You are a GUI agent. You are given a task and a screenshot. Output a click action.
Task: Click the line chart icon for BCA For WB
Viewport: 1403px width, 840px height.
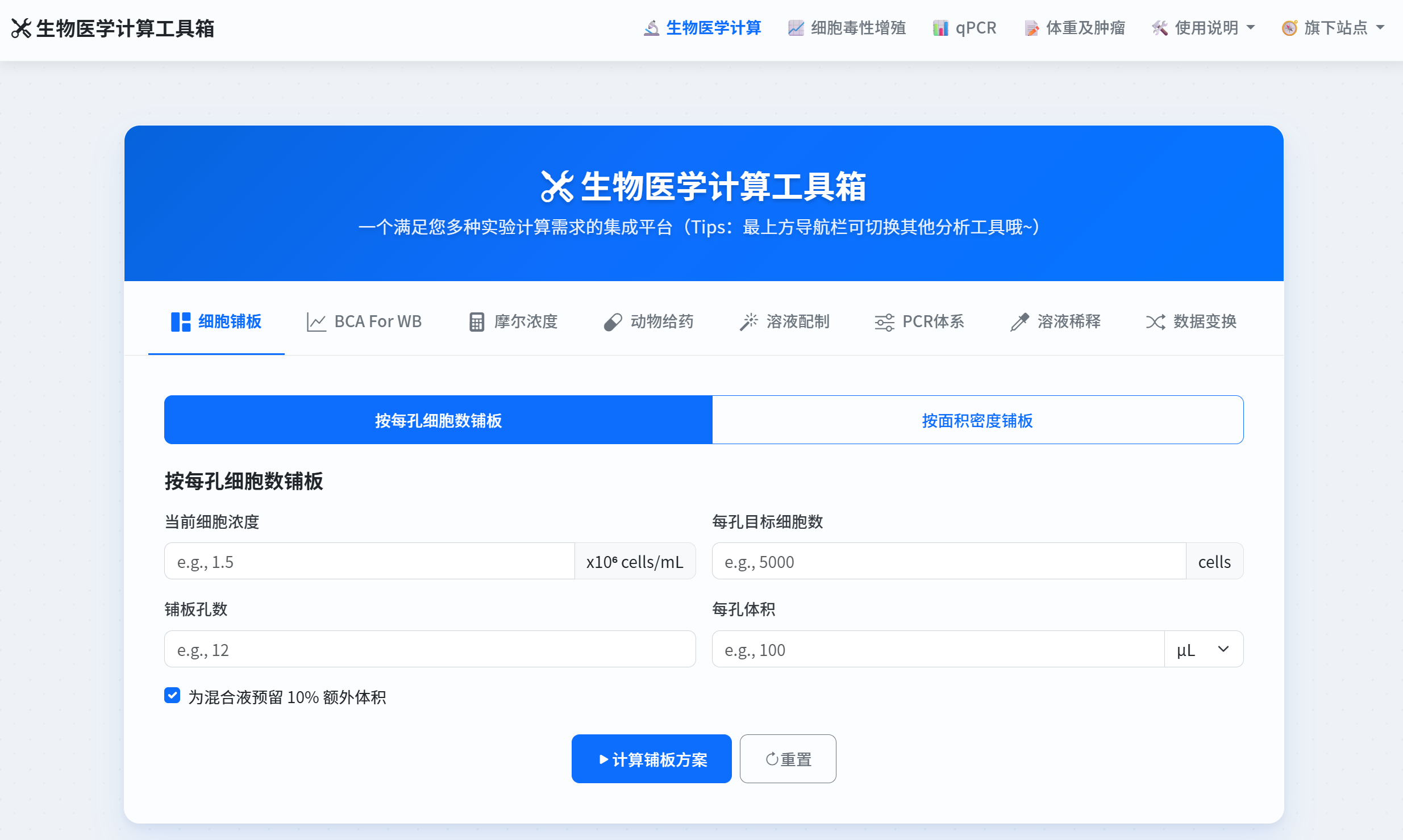316,322
